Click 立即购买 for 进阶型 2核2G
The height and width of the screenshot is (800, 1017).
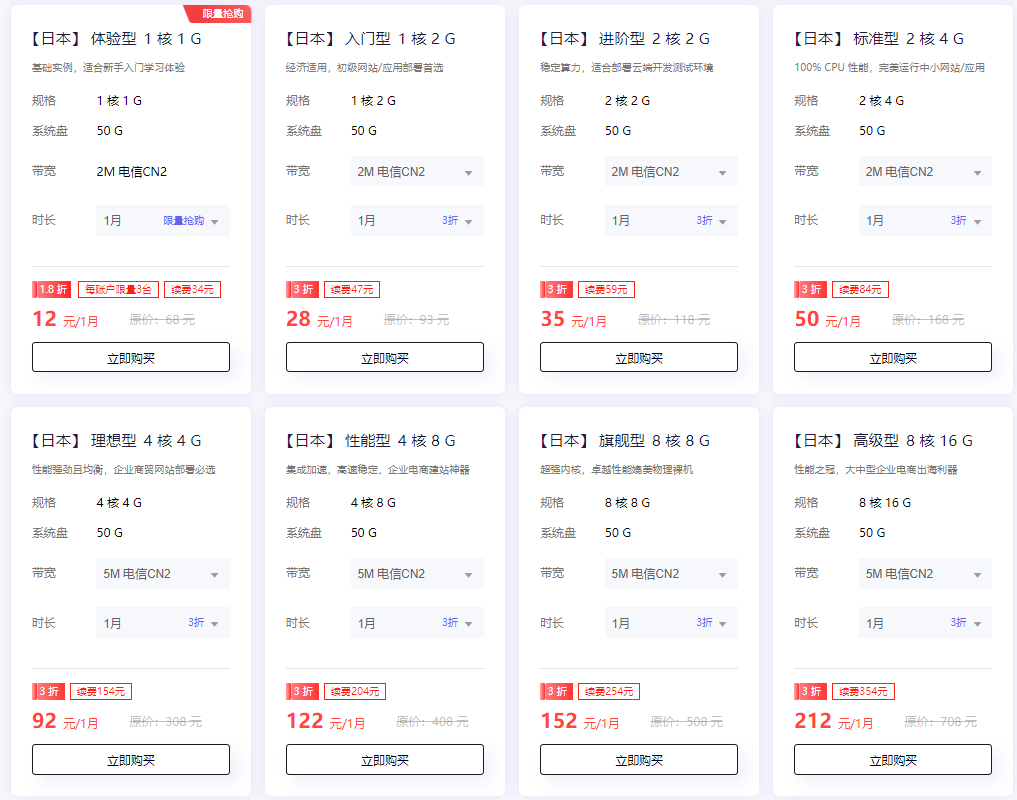639,358
